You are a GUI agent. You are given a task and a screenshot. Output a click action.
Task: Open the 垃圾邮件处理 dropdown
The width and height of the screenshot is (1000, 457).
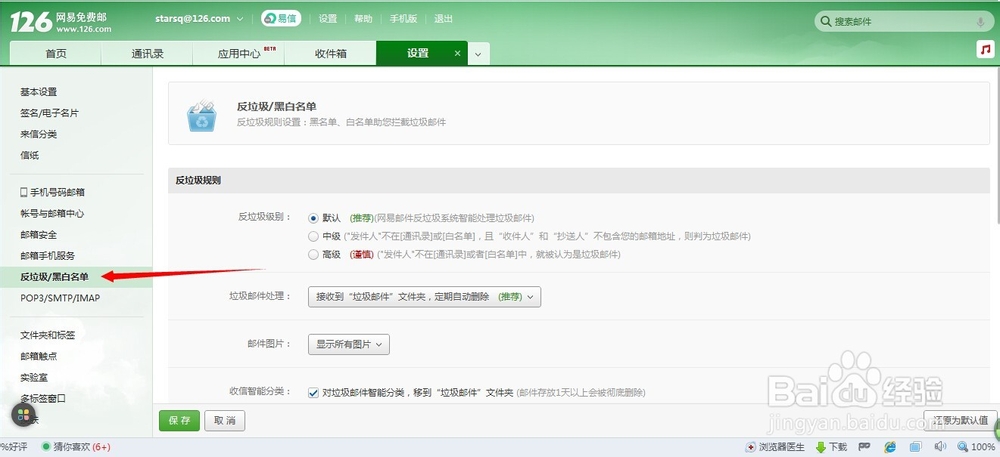424,297
